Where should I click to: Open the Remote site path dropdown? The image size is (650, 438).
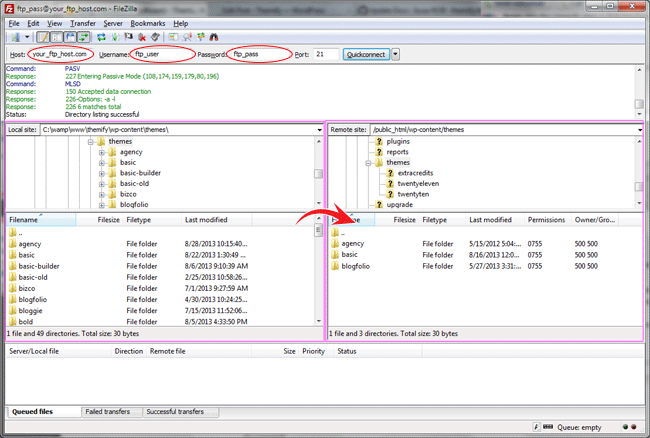coord(640,130)
